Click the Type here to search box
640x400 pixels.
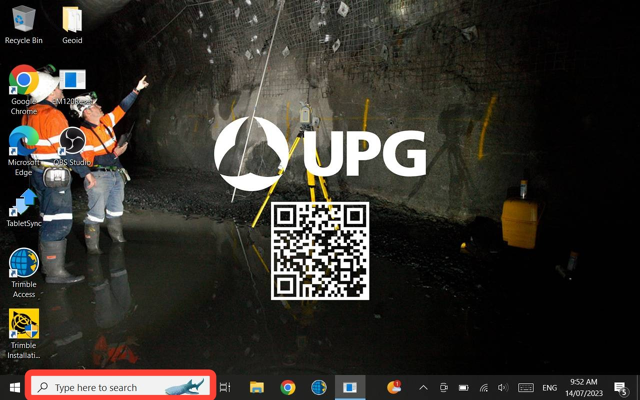[x=120, y=386]
